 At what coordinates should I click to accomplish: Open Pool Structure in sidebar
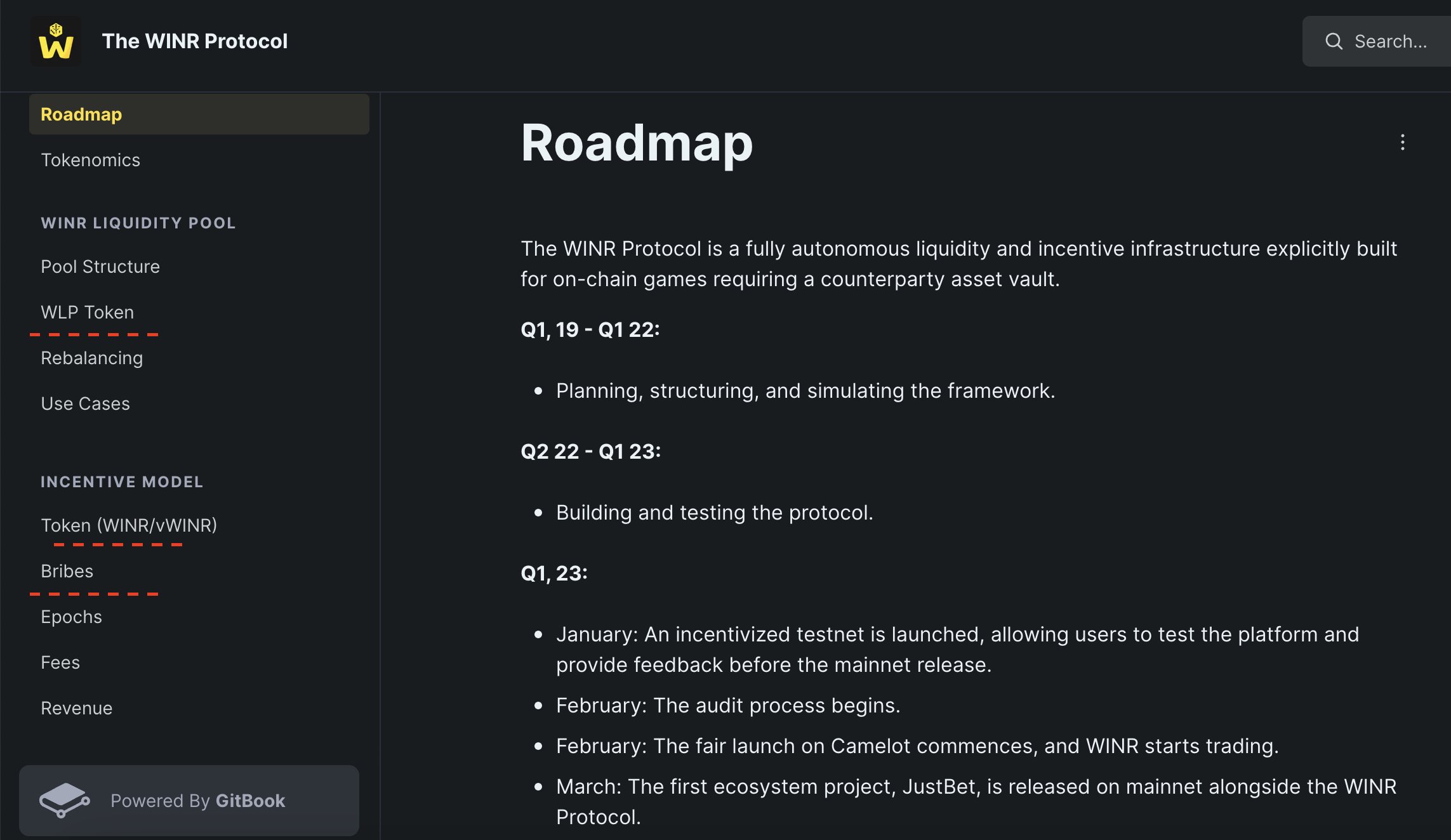pyautogui.click(x=100, y=266)
